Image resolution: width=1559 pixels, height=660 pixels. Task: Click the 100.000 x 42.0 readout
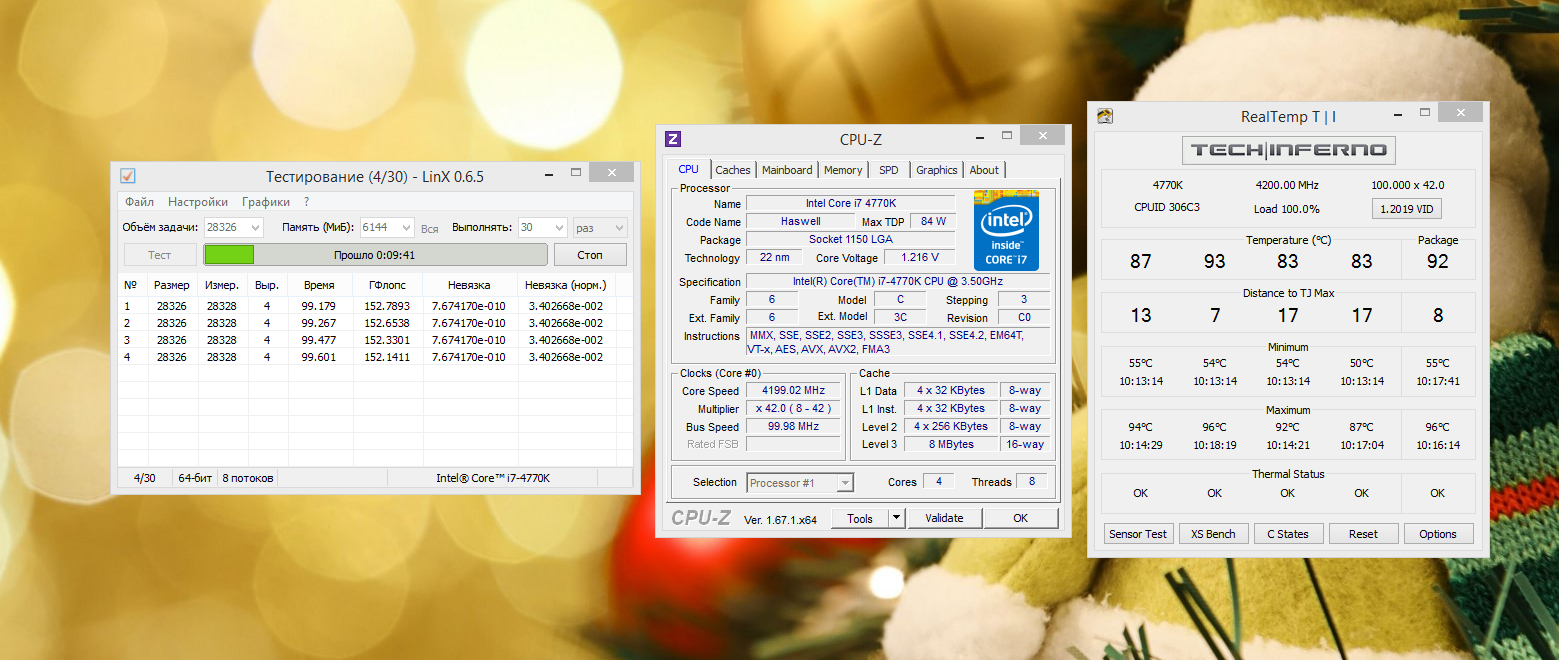pos(1407,185)
